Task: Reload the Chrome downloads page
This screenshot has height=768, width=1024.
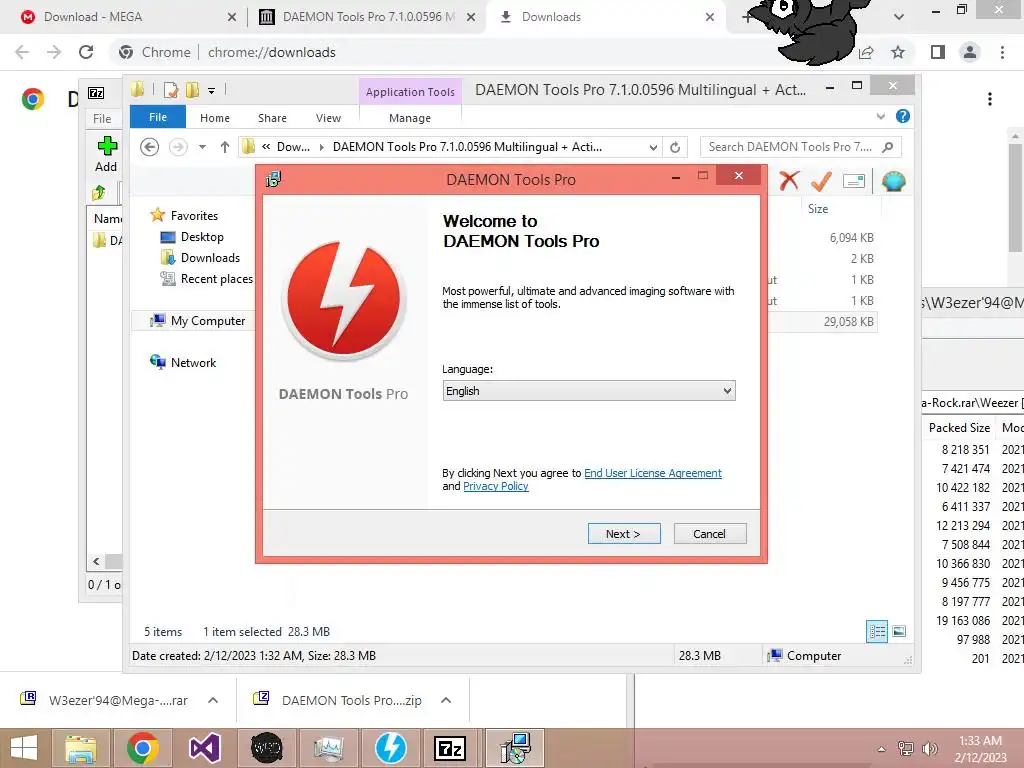Action: (86, 52)
